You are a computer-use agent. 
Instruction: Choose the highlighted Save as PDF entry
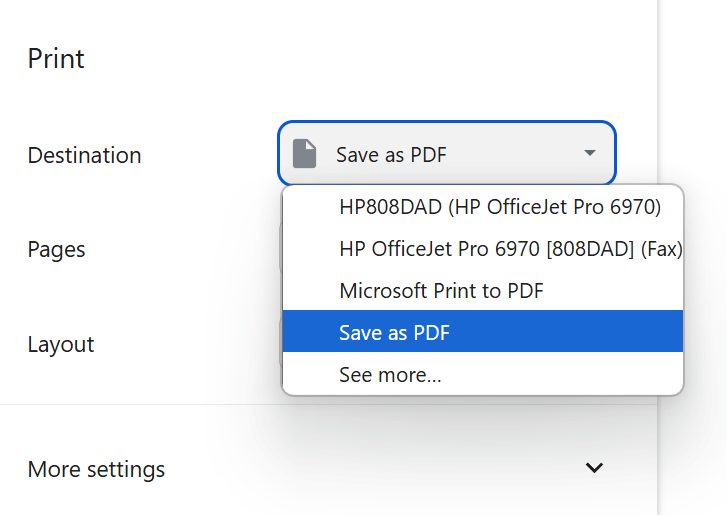tap(394, 332)
